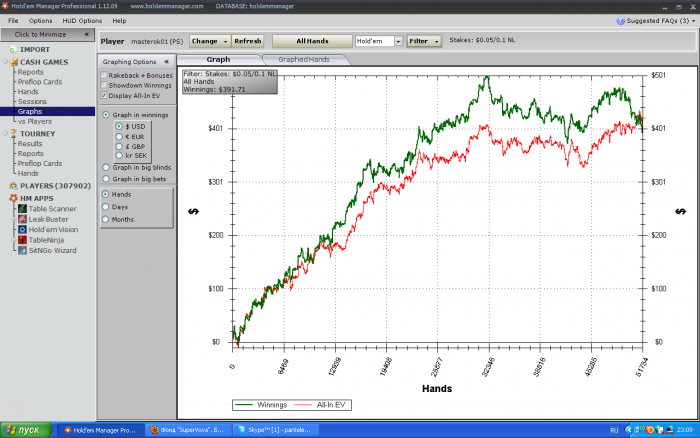Click Hold'em Manager title bar logo
The image size is (700, 438).
tap(5, 6)
